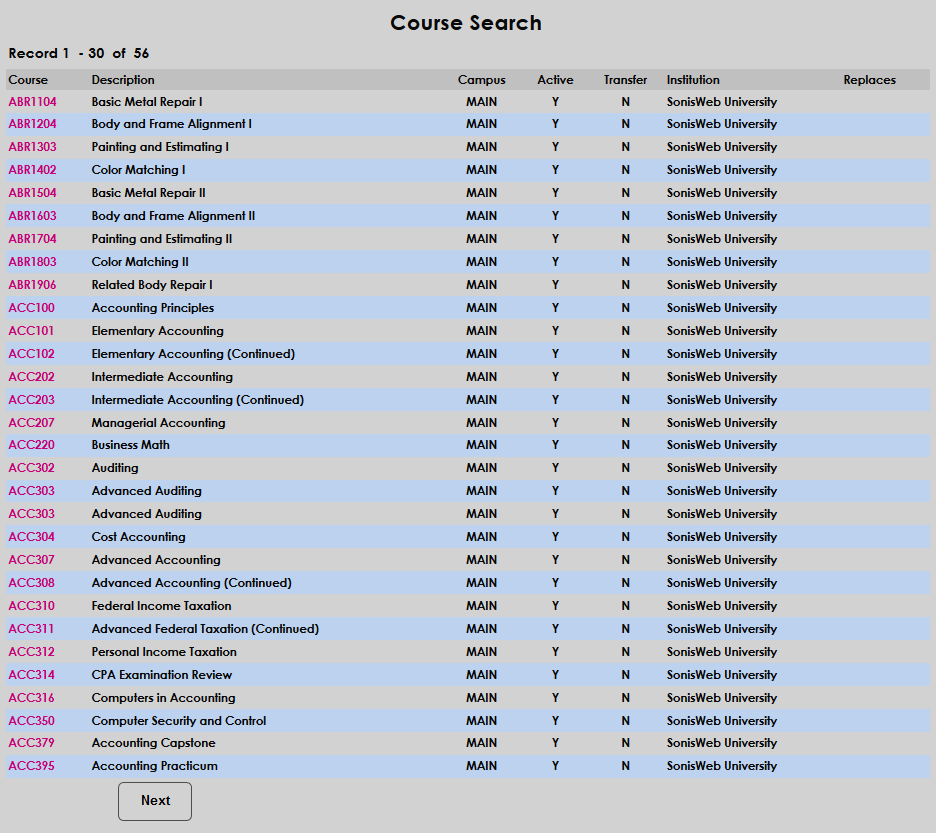Open the ACC304 Cost Accounting course
This screenshot has width=936, height=833.
click(x=29, y=536)
